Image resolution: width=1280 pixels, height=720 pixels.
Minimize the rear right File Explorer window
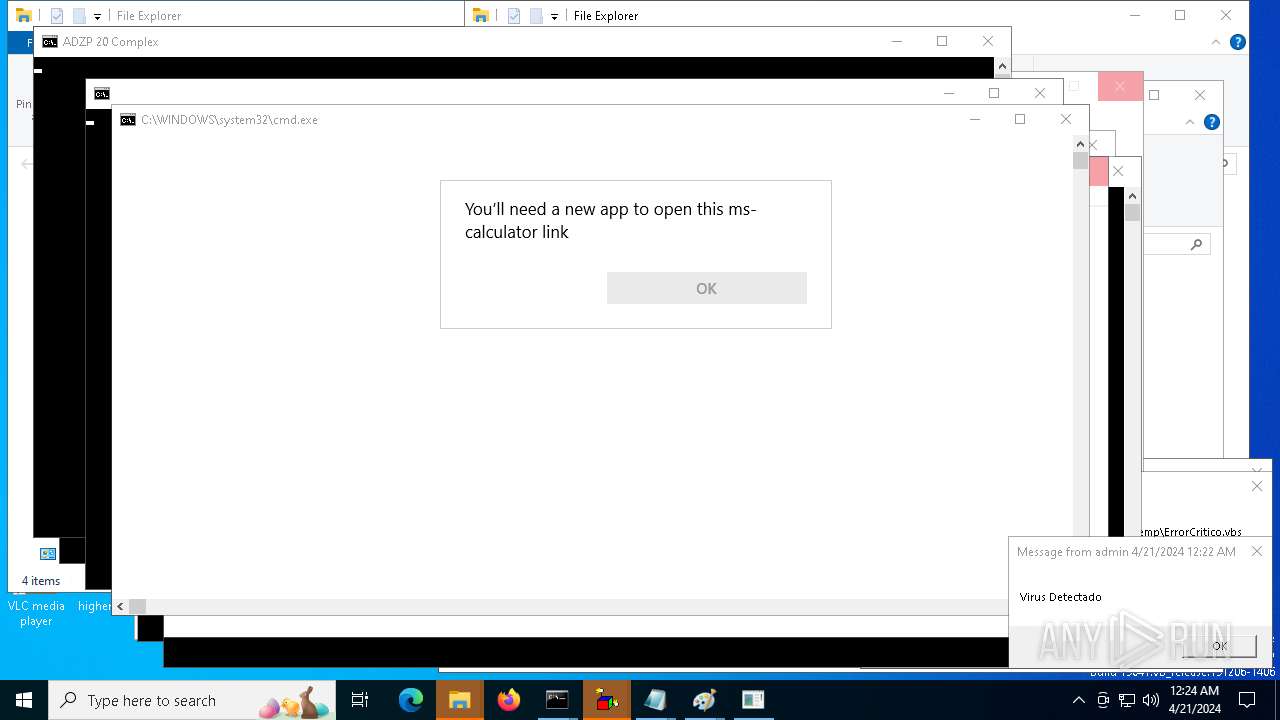pyautogui.click(x=1134, y=15)
